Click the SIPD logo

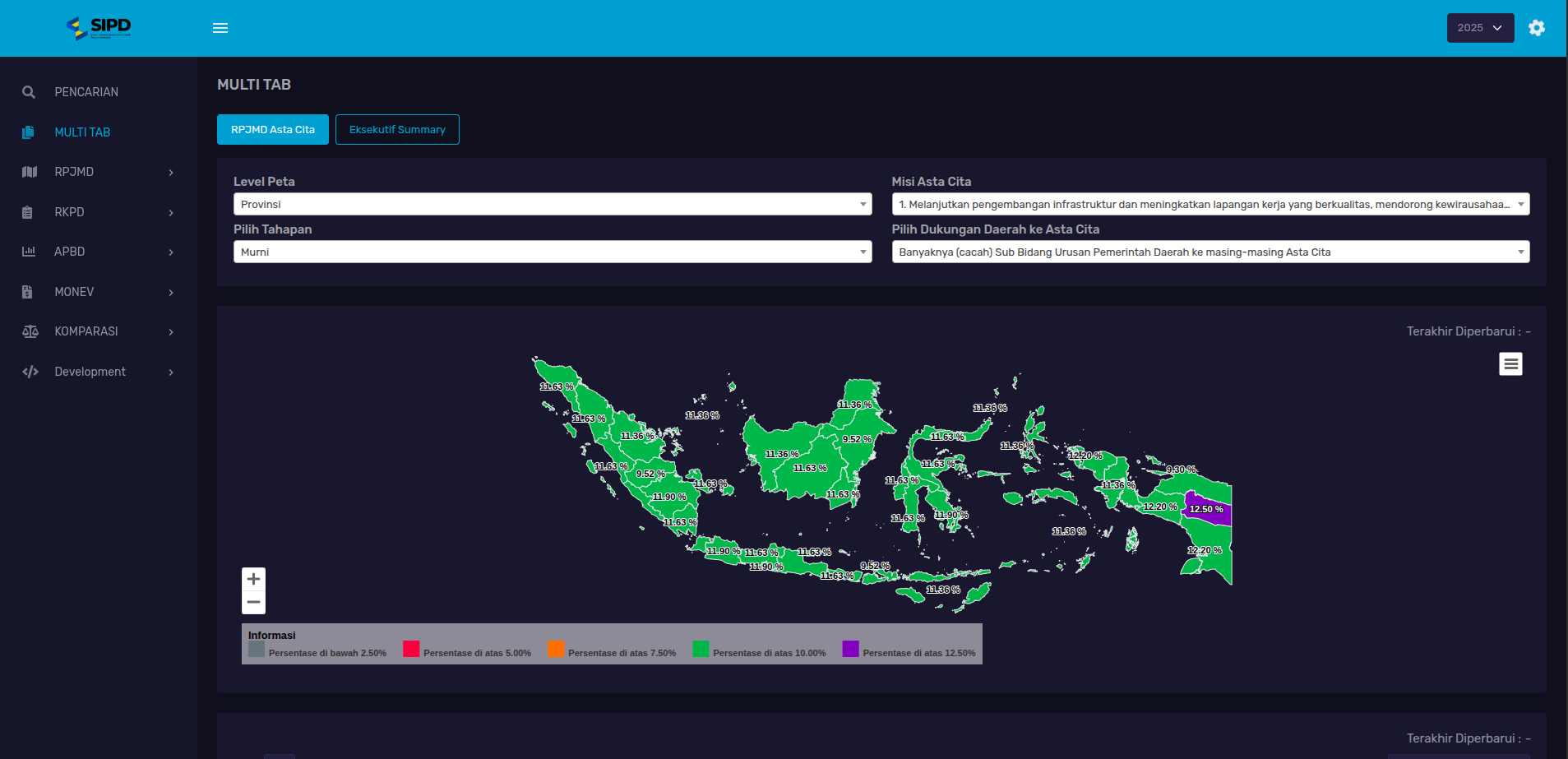pyautogui.click(x=99, y=28)
